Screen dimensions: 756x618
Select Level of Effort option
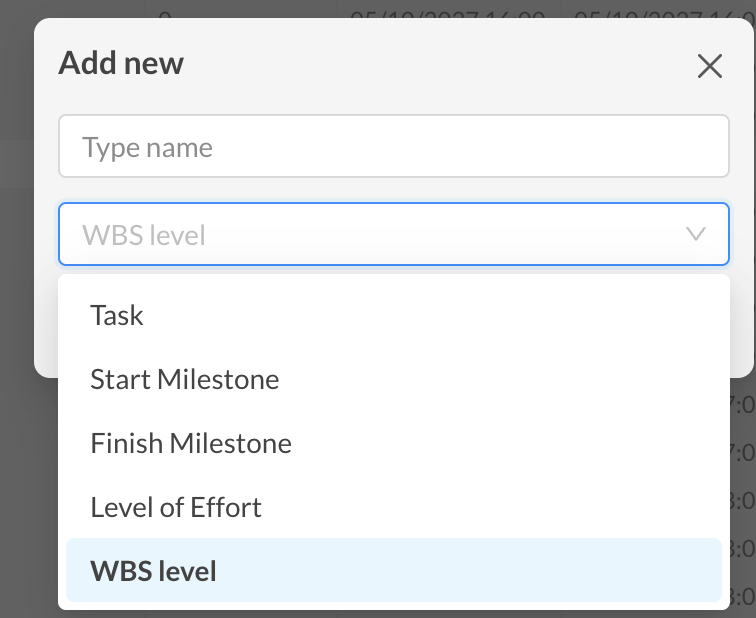pos(393,507)
